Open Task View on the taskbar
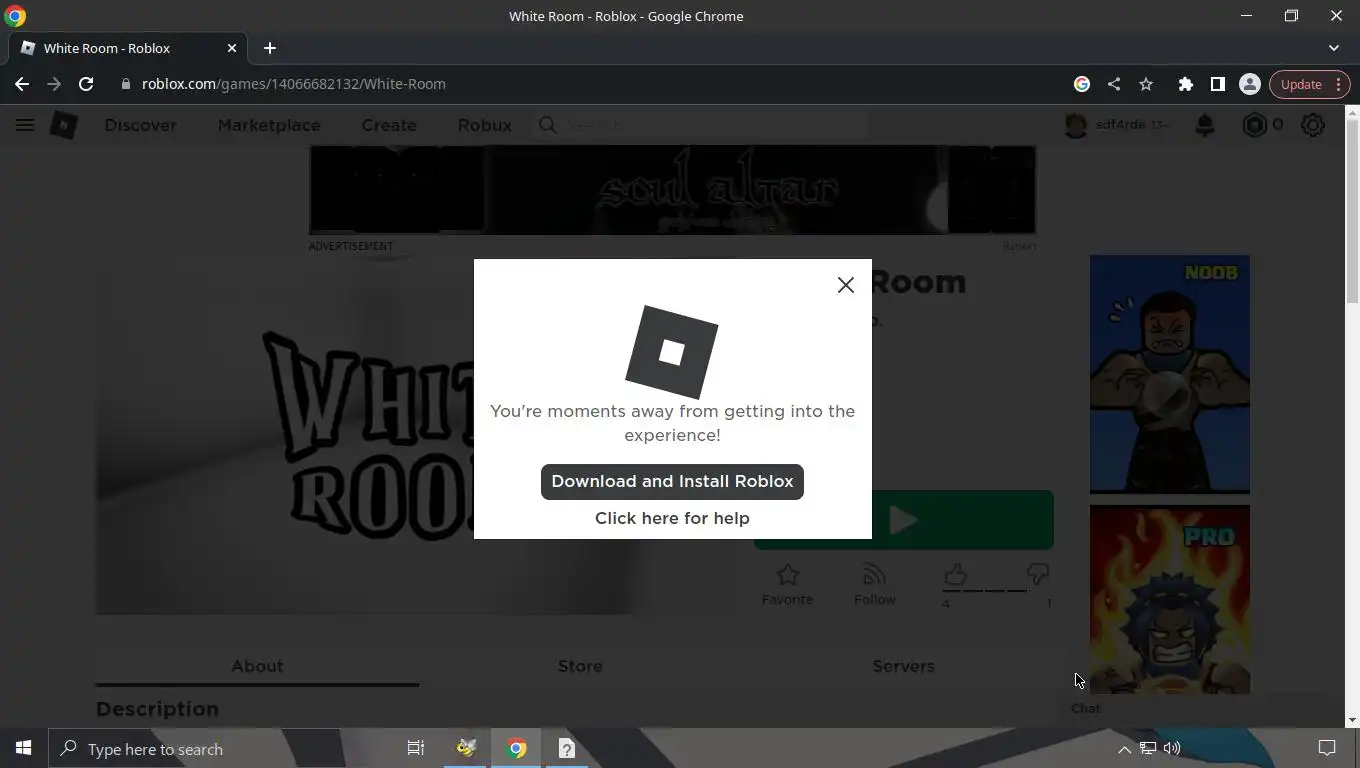Screen dimensions: 1360x768 click(x=416, y=748)
